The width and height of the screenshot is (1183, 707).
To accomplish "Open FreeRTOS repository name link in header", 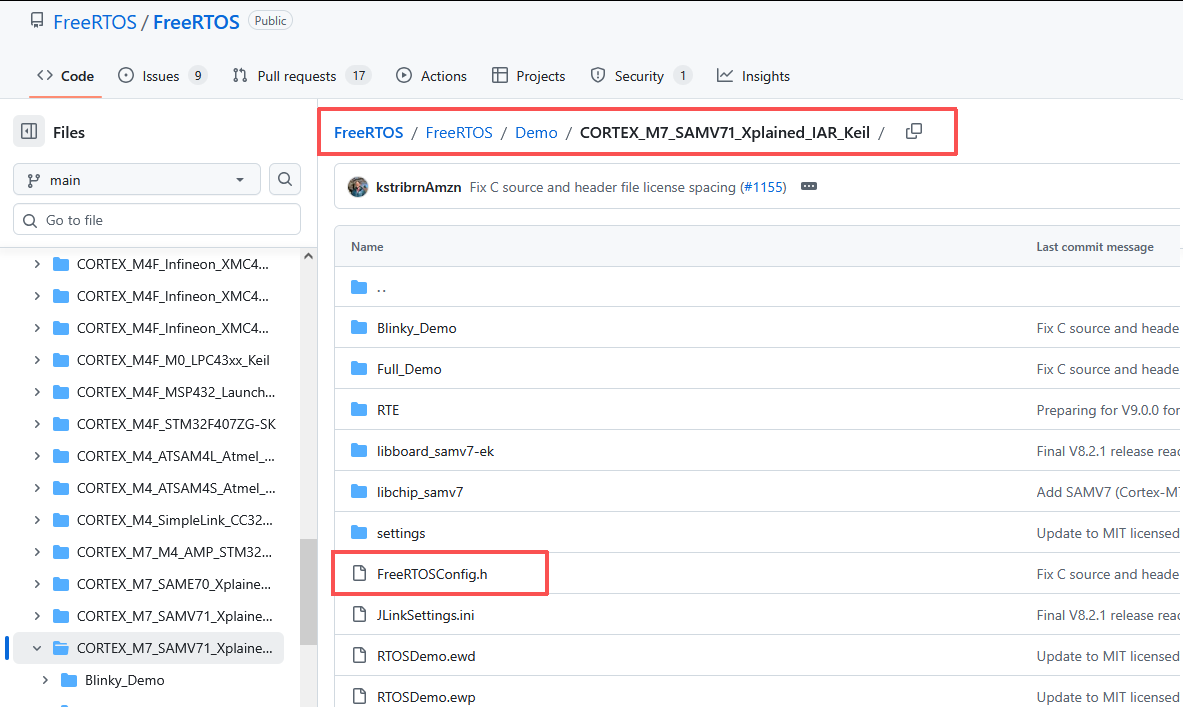I will click(x=196, y=22).
